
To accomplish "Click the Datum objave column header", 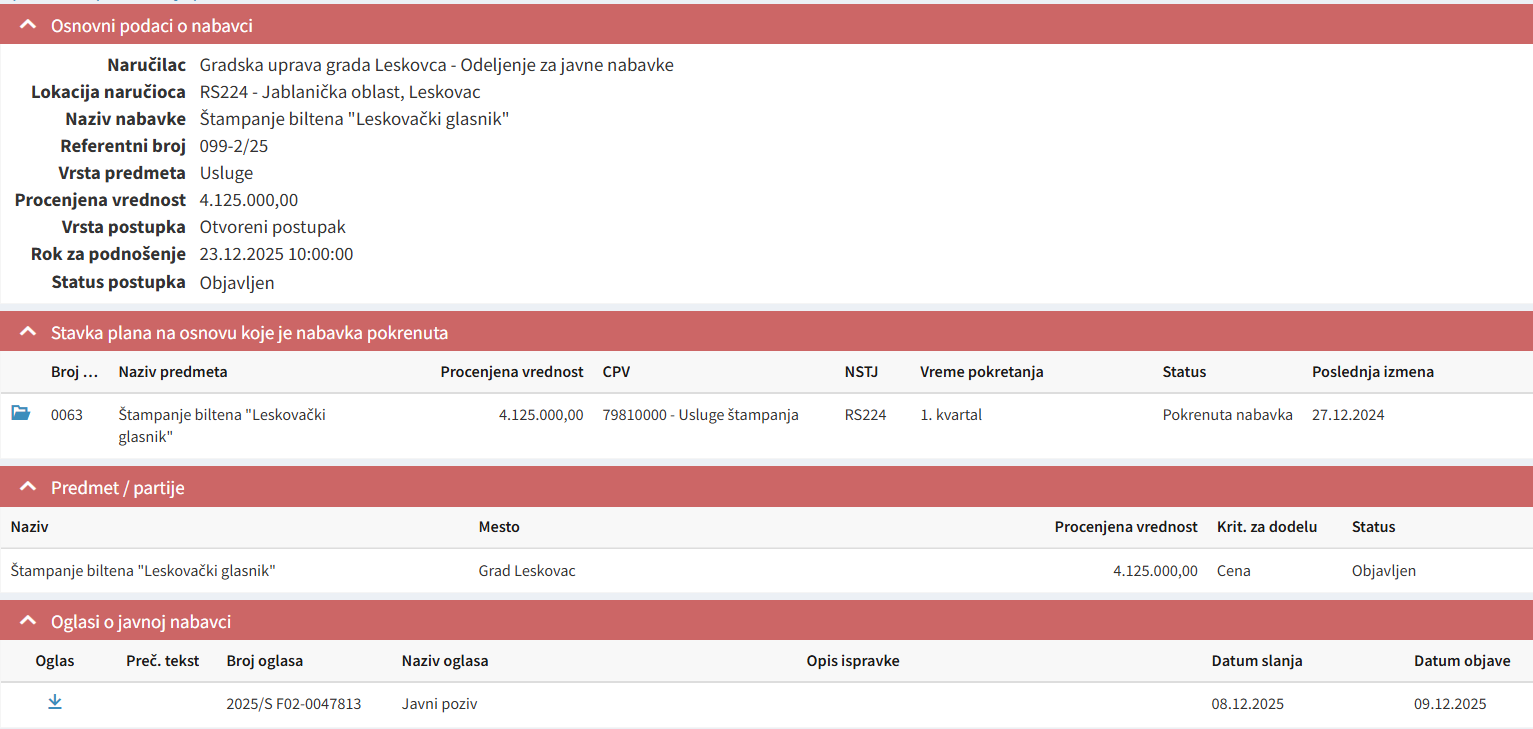I will coord(1461,661).
